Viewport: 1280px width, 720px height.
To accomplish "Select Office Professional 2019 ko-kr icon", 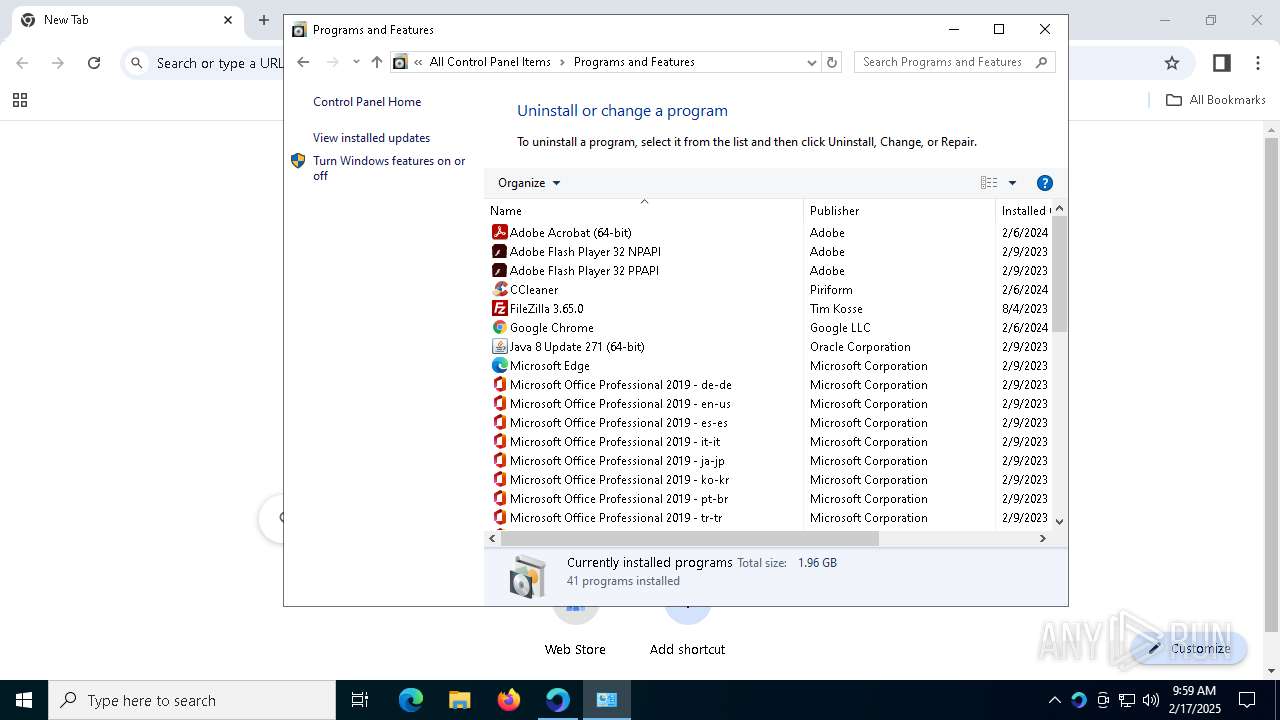I will click(x=500, y=479).
